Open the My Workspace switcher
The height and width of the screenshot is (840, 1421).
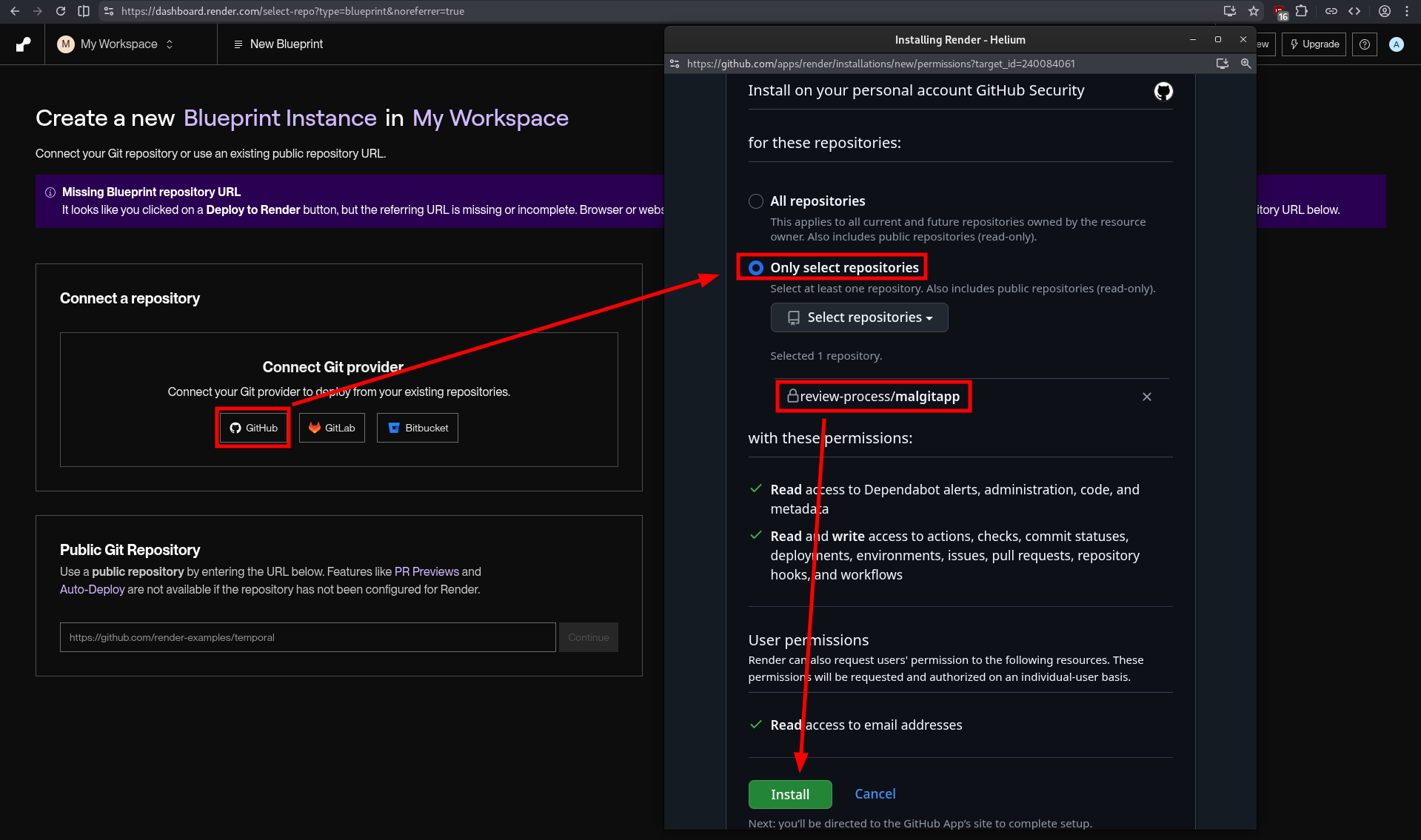click(117, 44)
